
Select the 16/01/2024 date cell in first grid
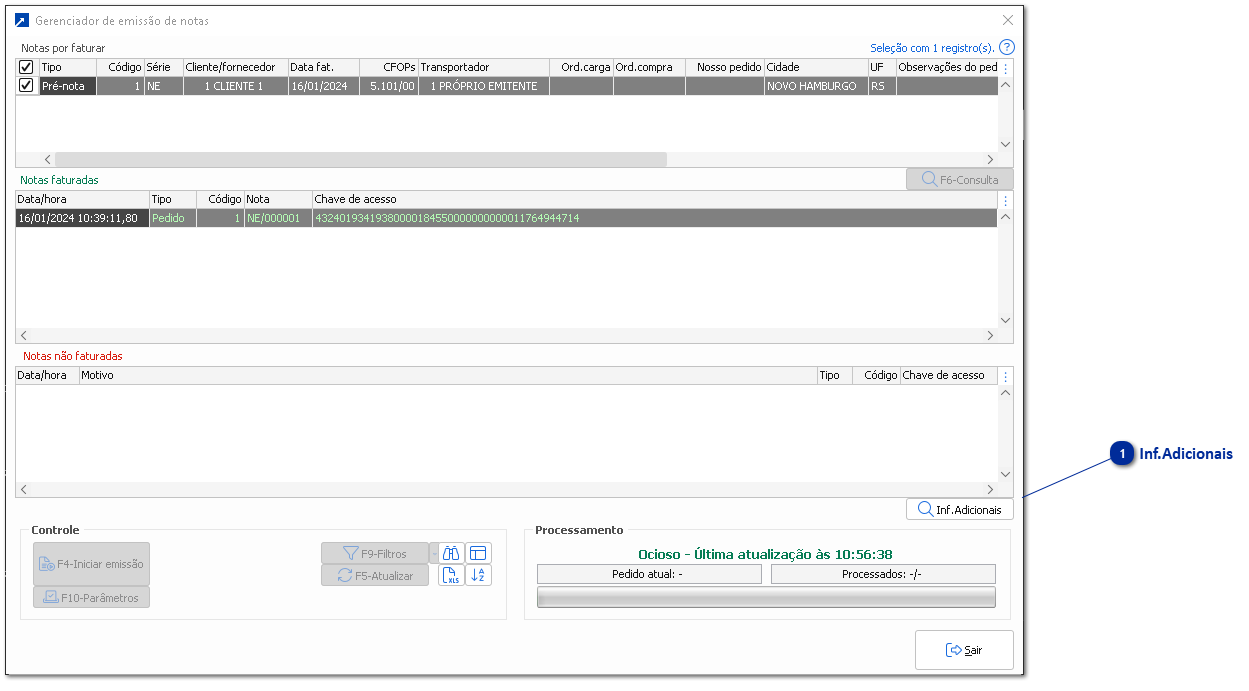pyautogui.click(x=323, y=86)
